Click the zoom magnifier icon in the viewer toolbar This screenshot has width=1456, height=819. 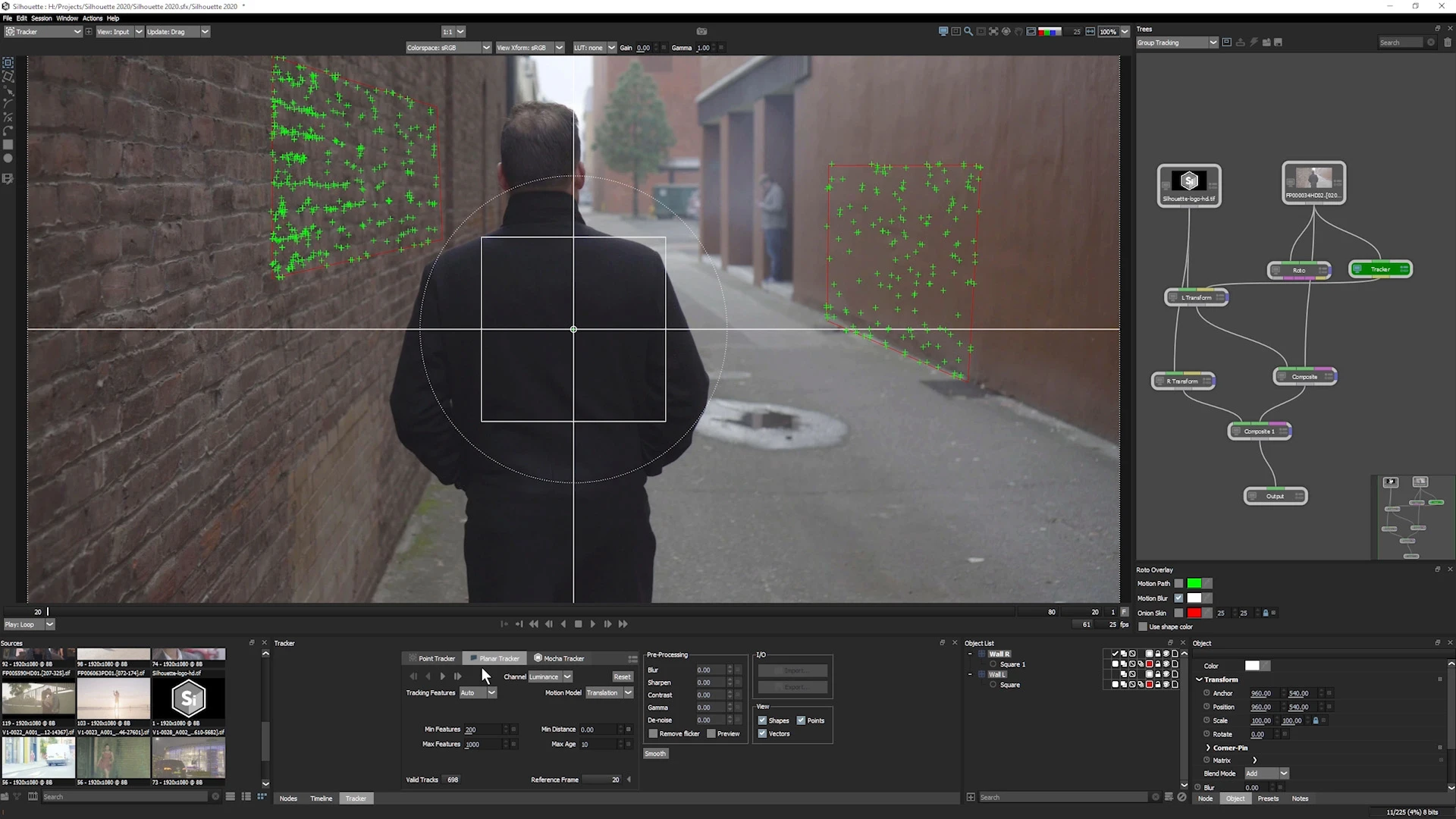pos(968,32)
